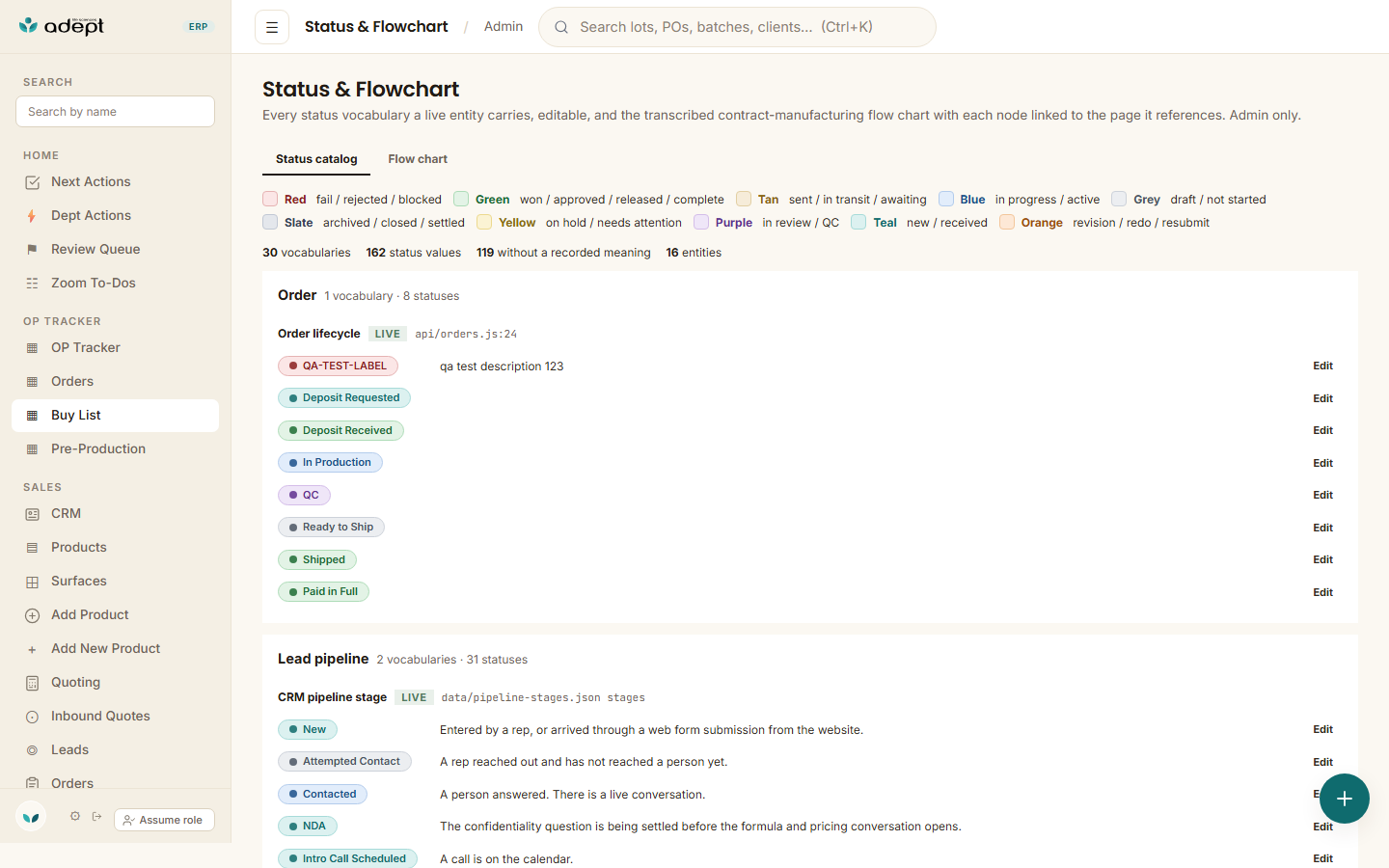Click the Blue legend color swatch

[946, 199]
